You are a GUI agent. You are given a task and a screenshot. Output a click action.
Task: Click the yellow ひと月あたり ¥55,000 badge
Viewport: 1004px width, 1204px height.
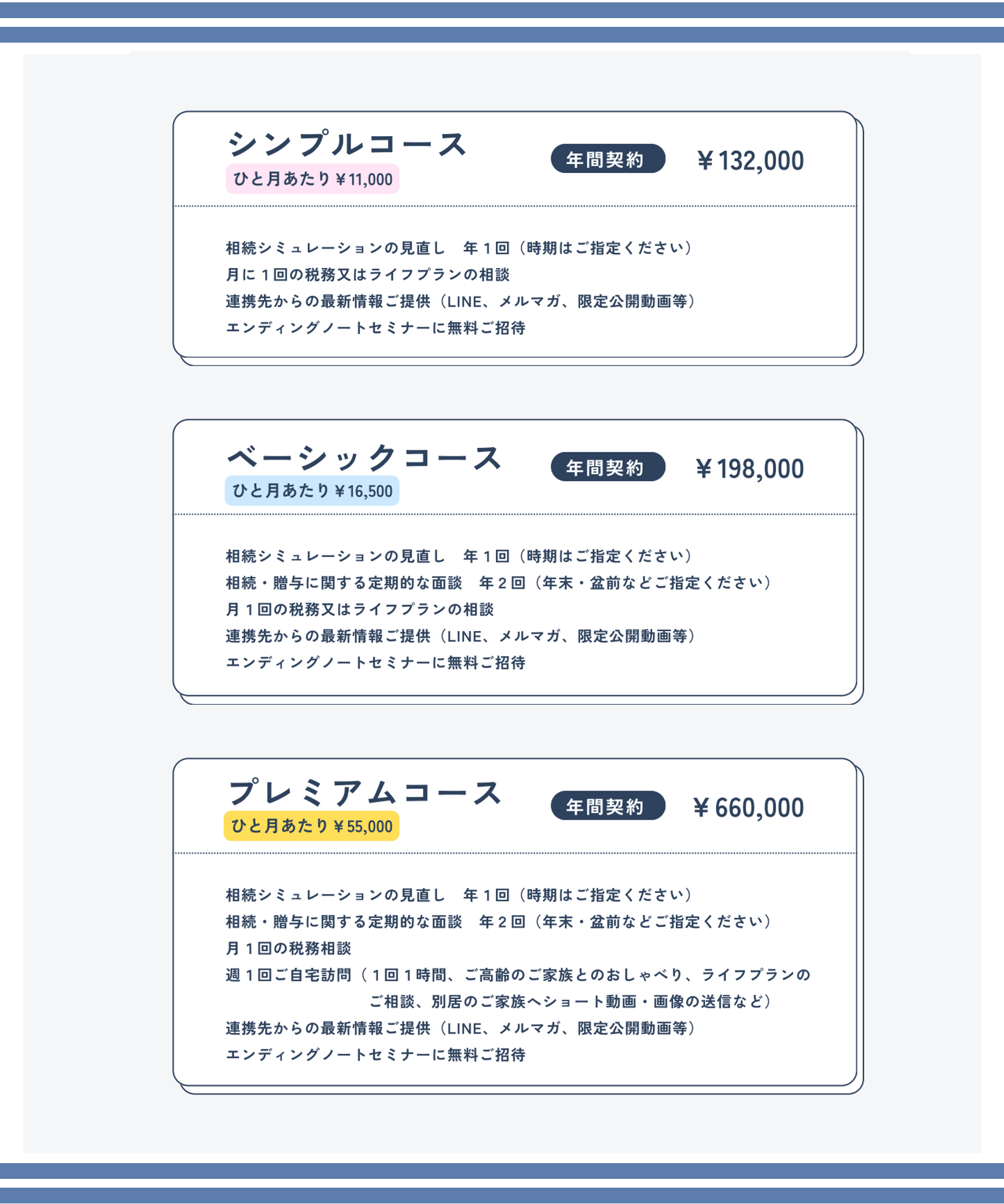(311, 826)
